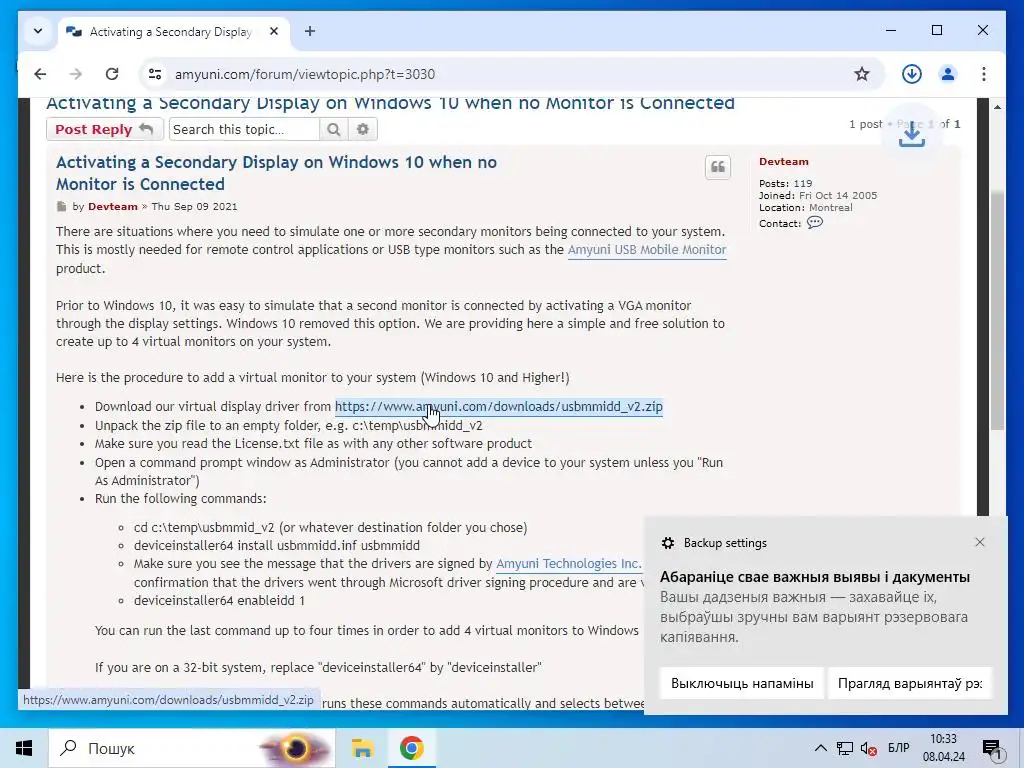Click the Search this topic field
1024x768 pixels.
click(x=244, y=129)
